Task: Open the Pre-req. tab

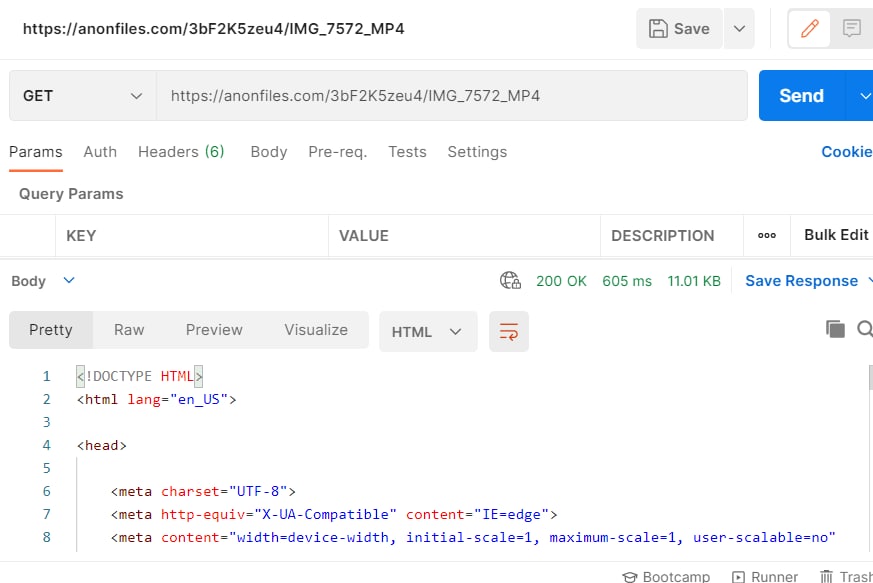Action: [x=338, y=152]
